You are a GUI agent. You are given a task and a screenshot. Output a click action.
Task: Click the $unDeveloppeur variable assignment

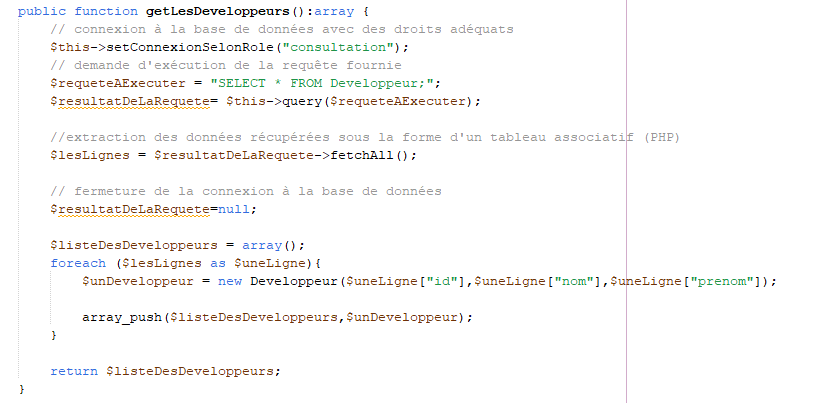pyautogui.click(x=138, y=281)
